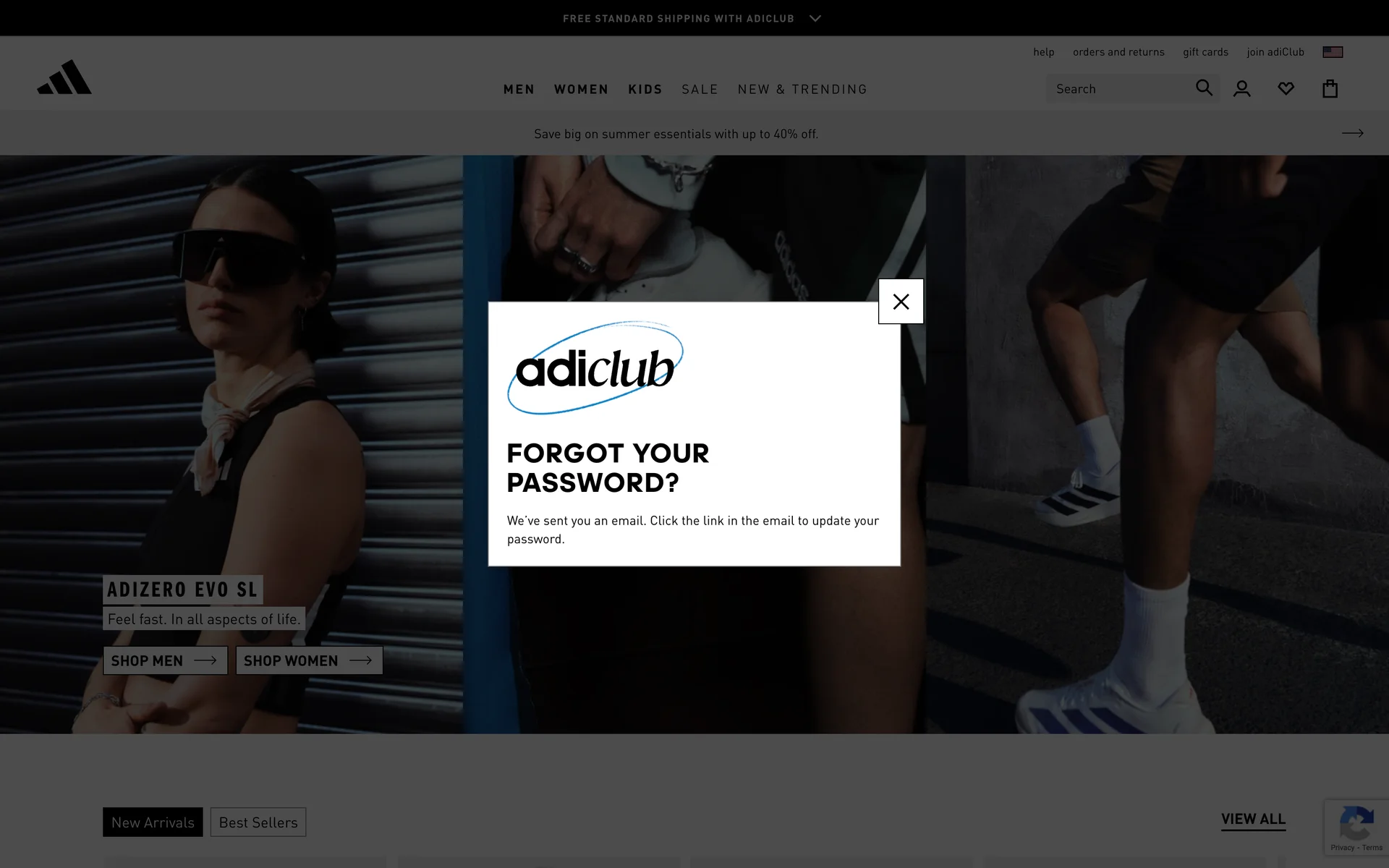The height and width of the screenshot is (868, 1389).
Task: Open the wishlist heart icon
Action: coord(1286,89)
